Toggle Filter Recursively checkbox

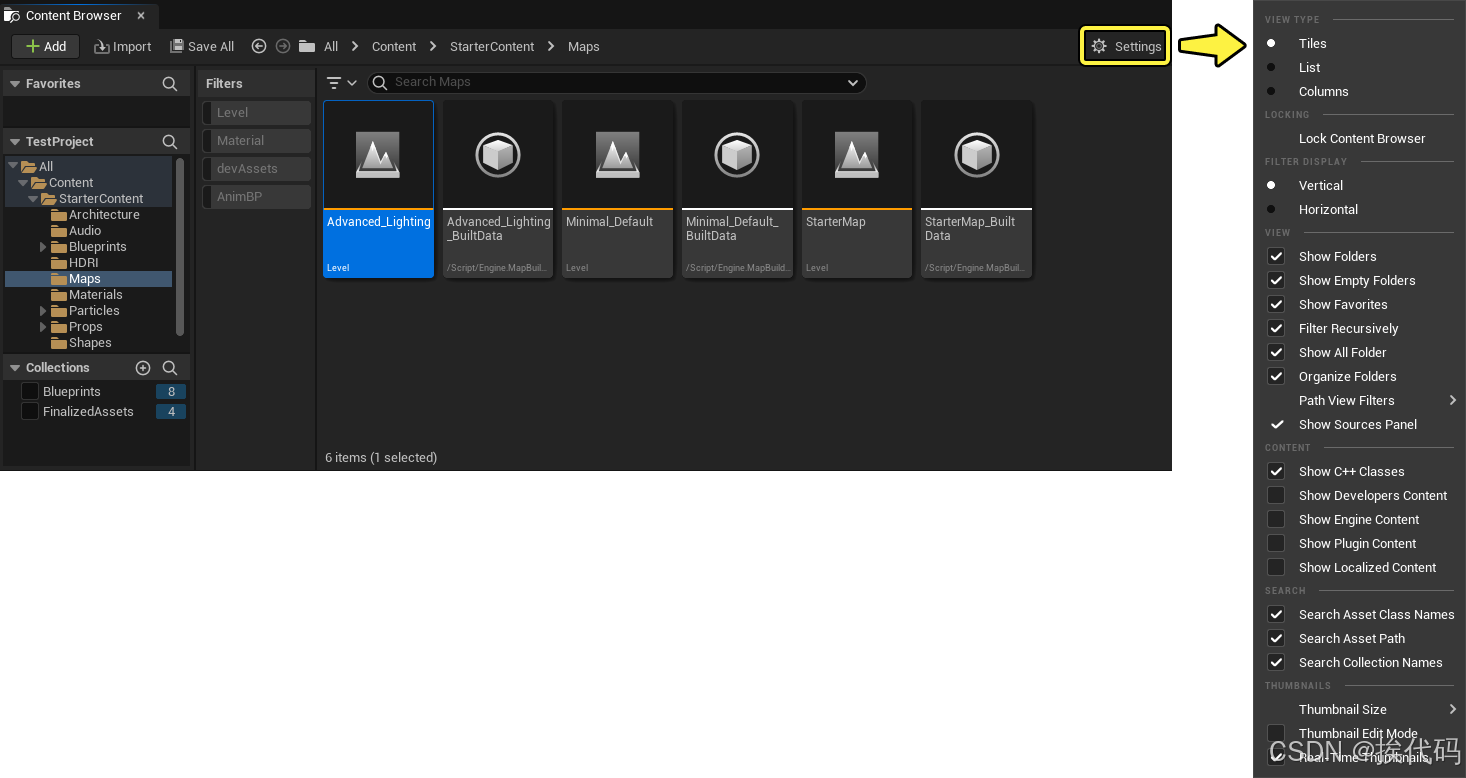click(x=1276, y=329)
